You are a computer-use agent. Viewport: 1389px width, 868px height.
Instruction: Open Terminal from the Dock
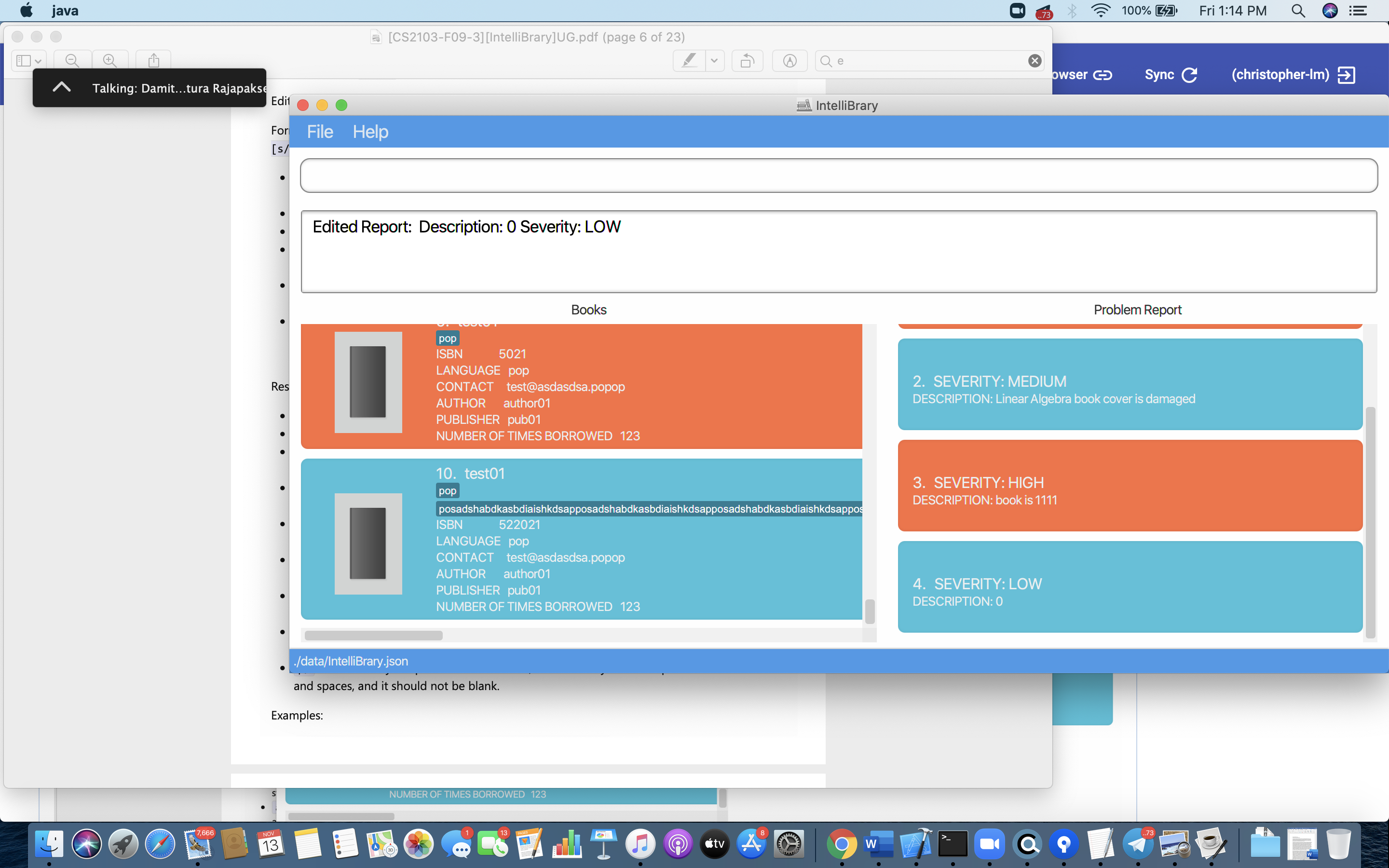[953, 844]
